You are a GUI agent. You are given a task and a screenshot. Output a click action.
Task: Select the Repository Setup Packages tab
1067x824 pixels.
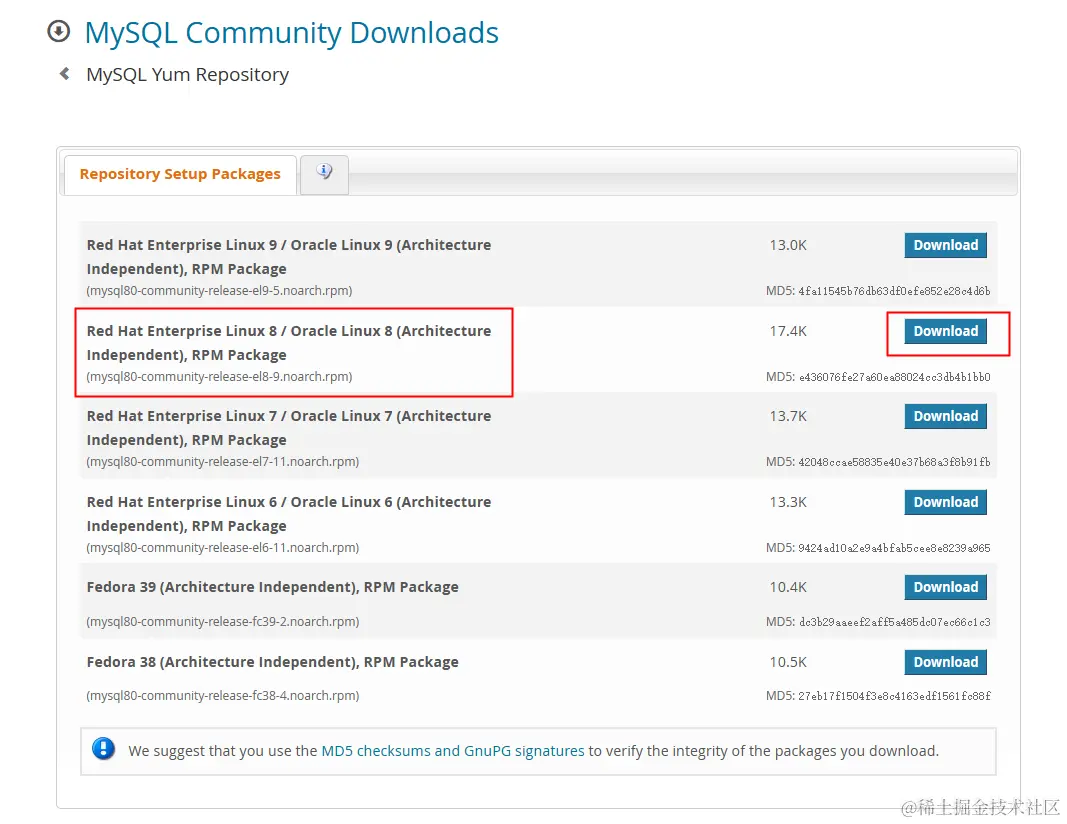(180, 174)
